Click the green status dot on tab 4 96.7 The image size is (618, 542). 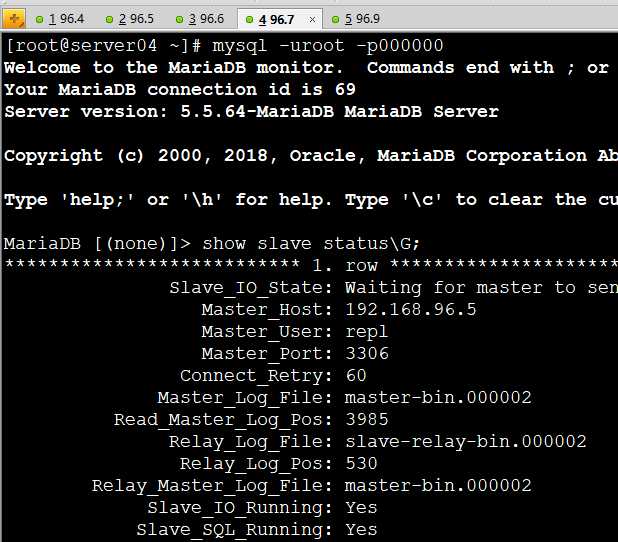249,19
